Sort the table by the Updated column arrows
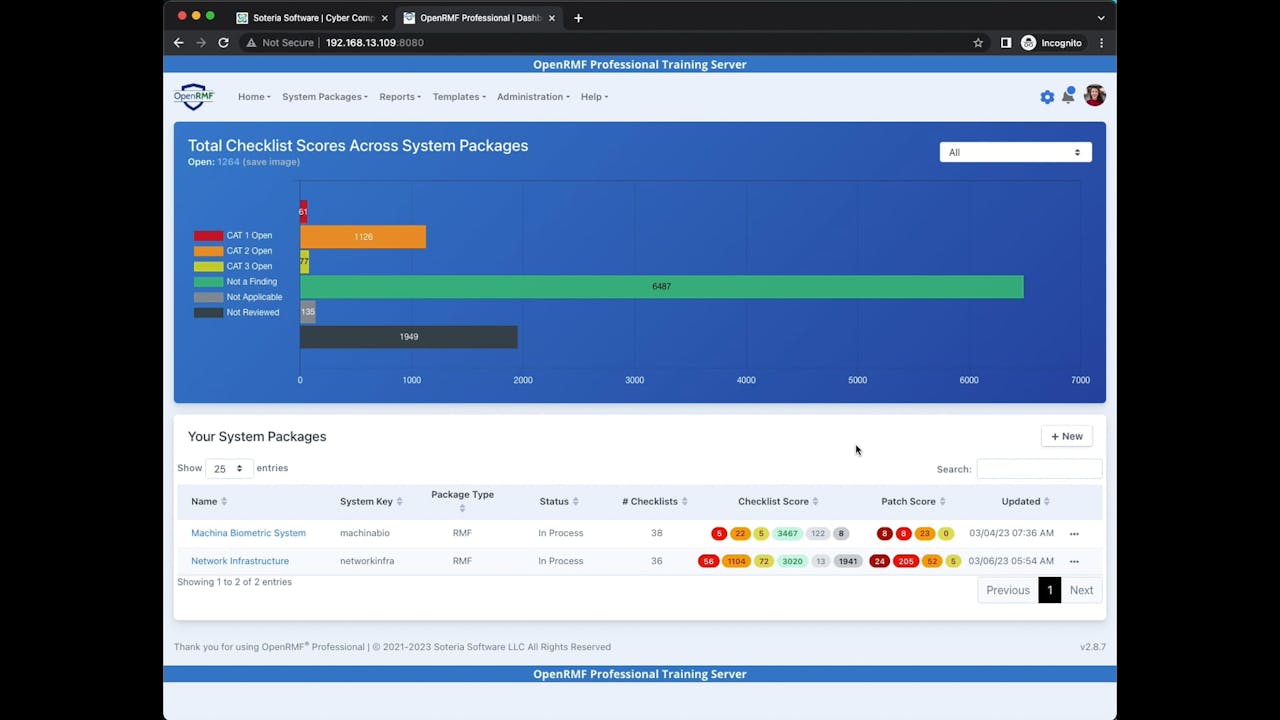This screenshot has height=720, width=1280. [x=1048, y=501]
